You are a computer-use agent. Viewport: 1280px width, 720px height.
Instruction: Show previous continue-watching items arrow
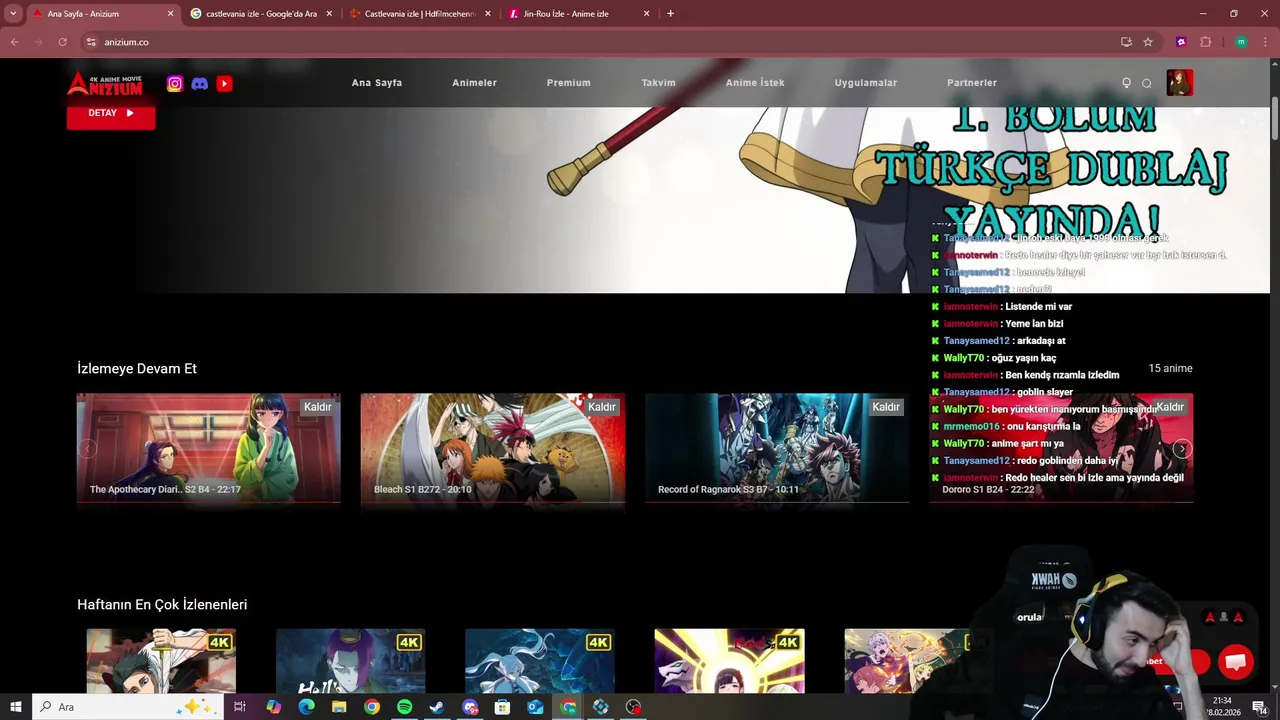click(x=88, y=449)
